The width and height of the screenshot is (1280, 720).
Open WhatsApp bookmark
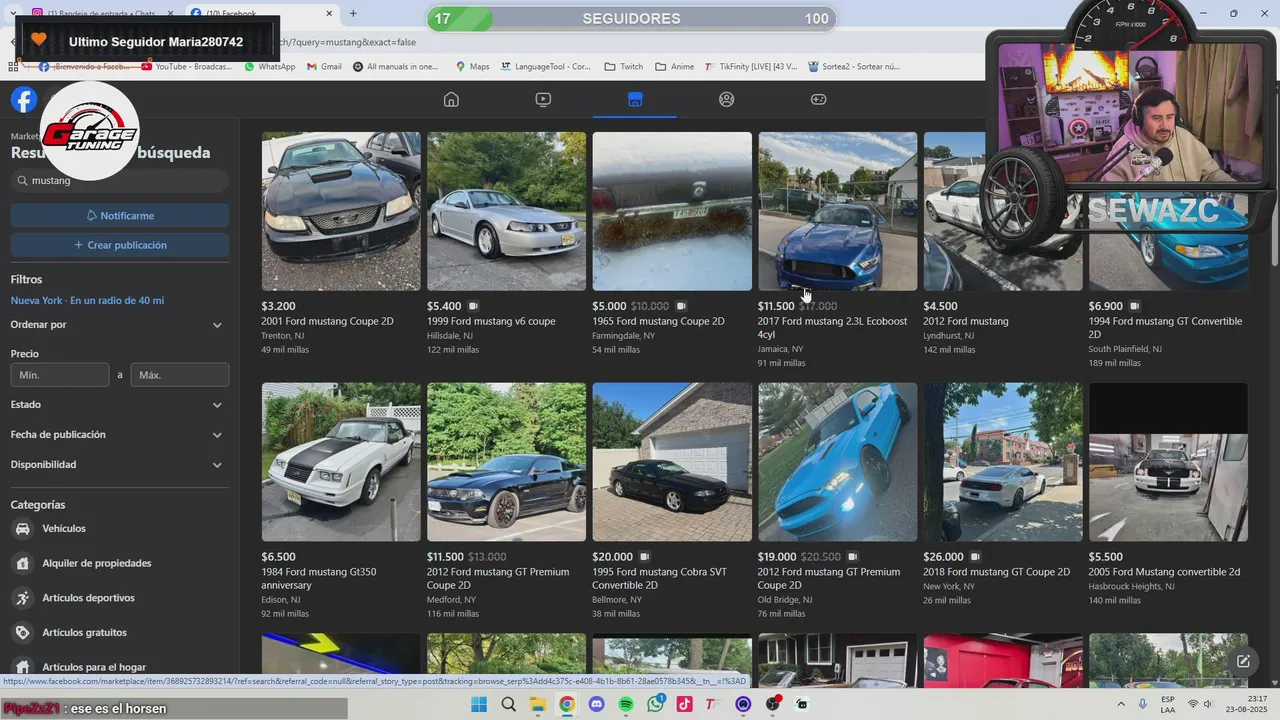[270, 67]
